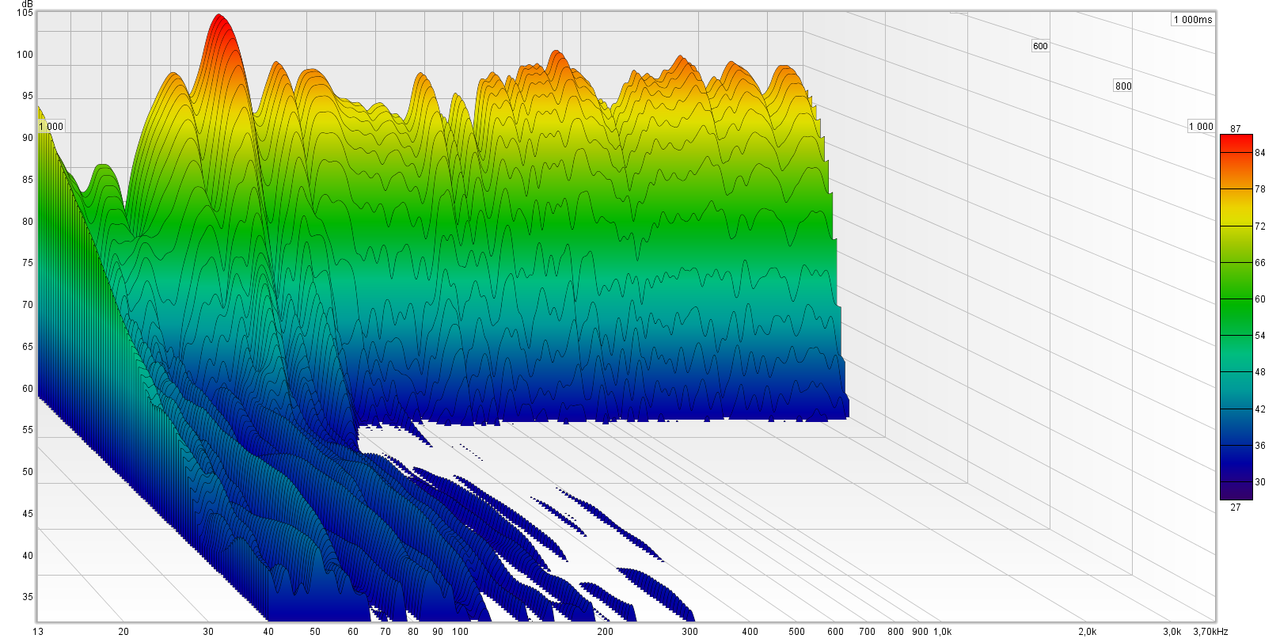
Task: Click the '3,70kHz' end frequency label
Action: tap(1211, 631)
